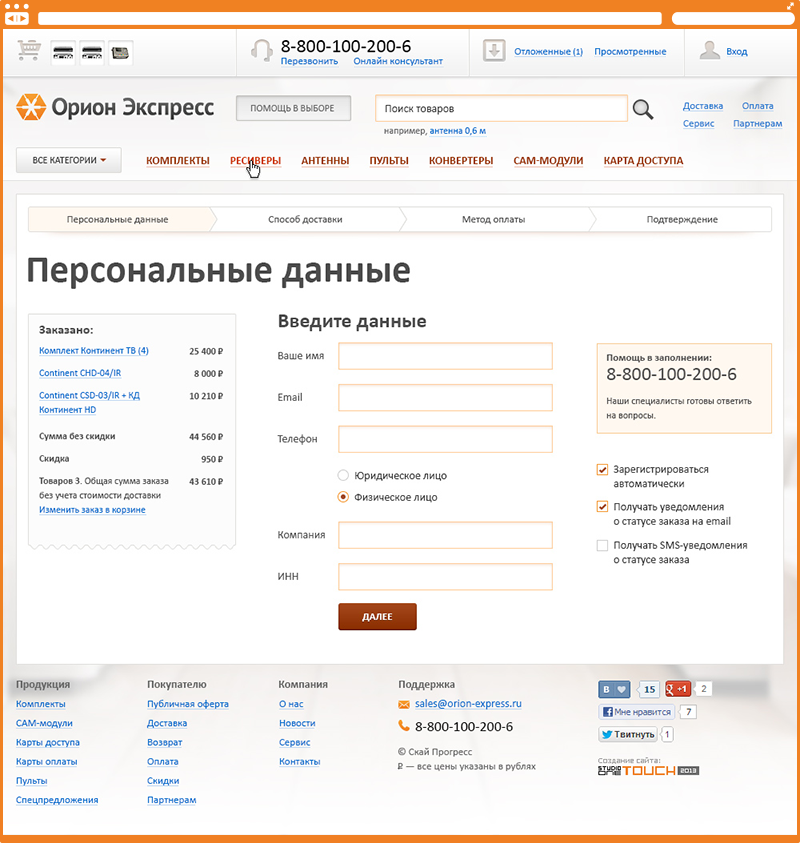800x843 pixels.
Task: Click the 'Ваше имя' input field
Action: pyautogui.click(x=445, y=356)
